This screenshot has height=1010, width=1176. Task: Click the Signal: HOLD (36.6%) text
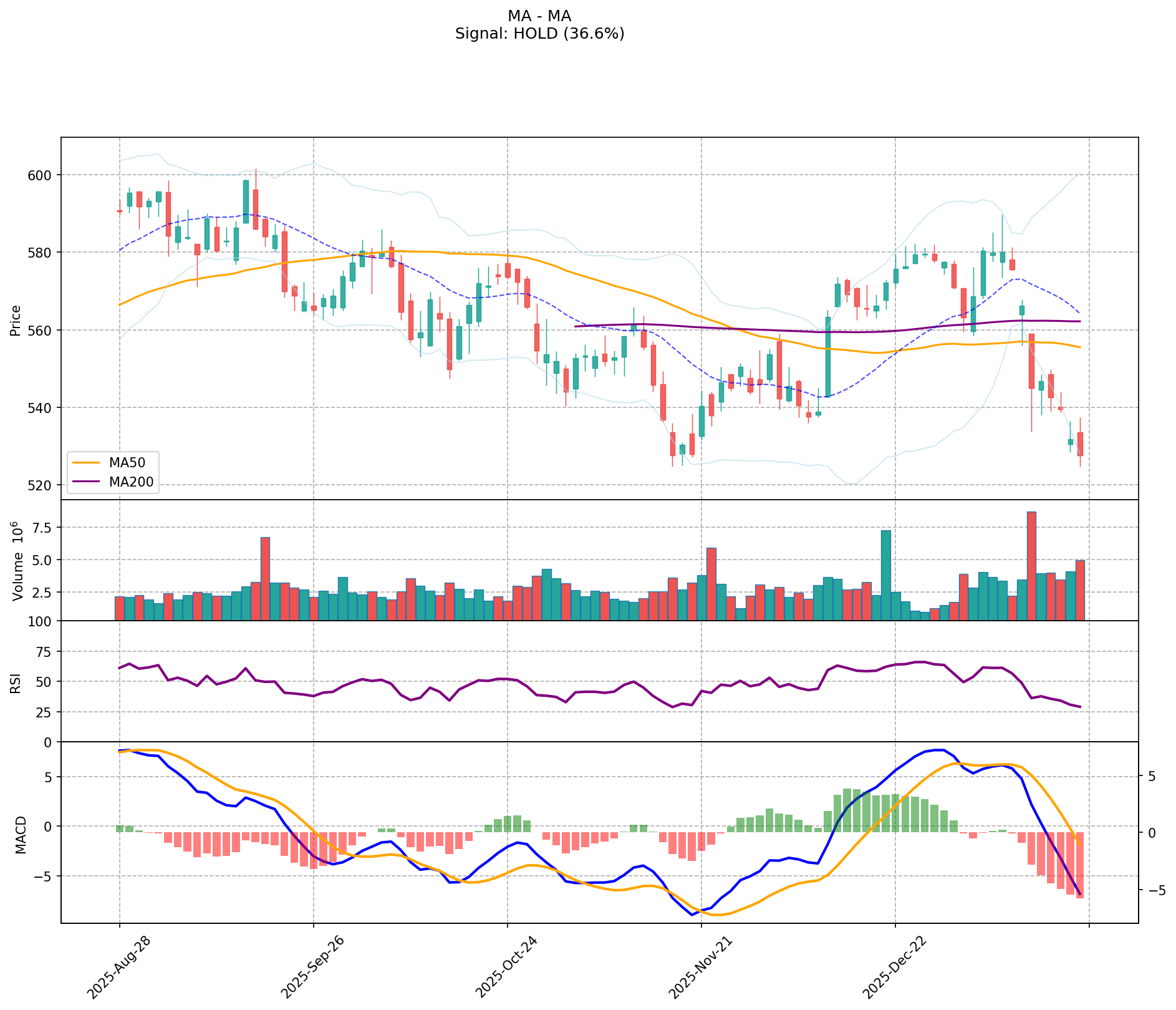coord(539,34)
